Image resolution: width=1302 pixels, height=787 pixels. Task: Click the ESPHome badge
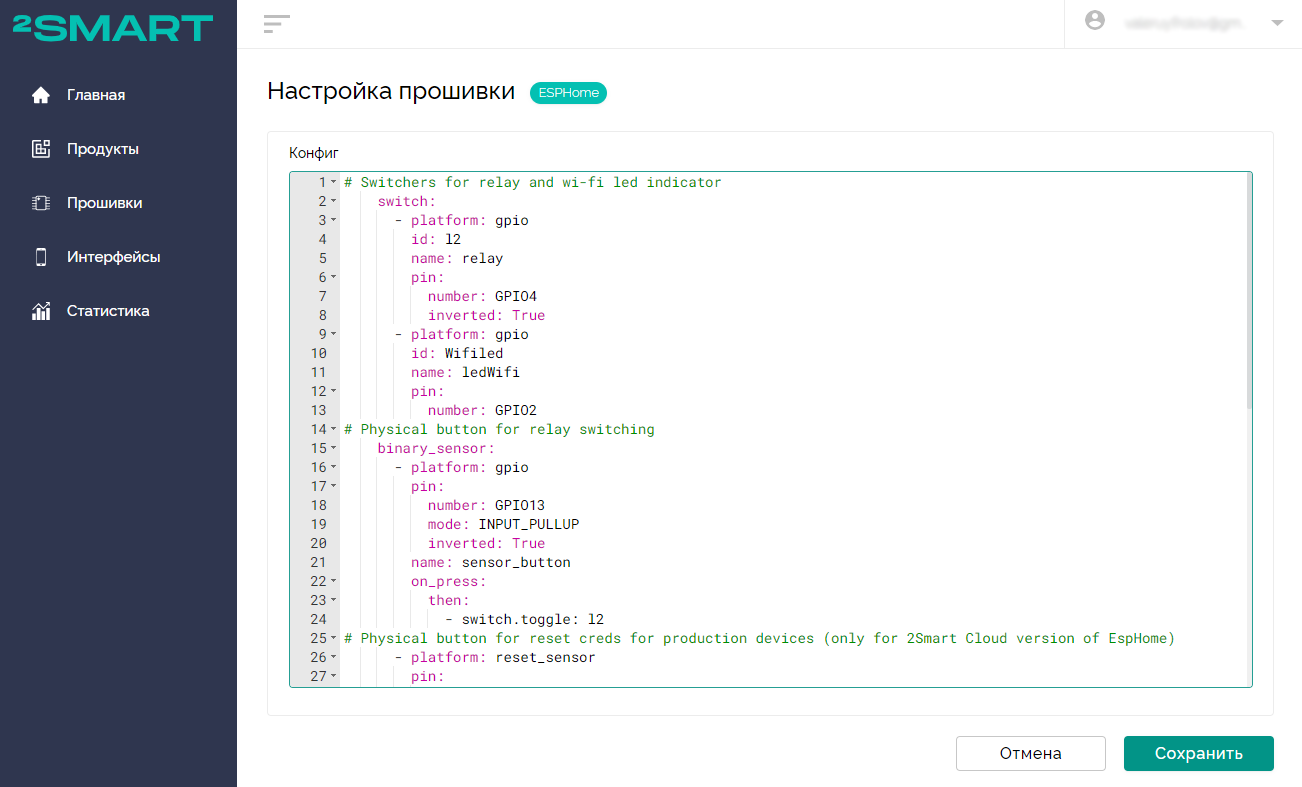(x=568, y=93)
